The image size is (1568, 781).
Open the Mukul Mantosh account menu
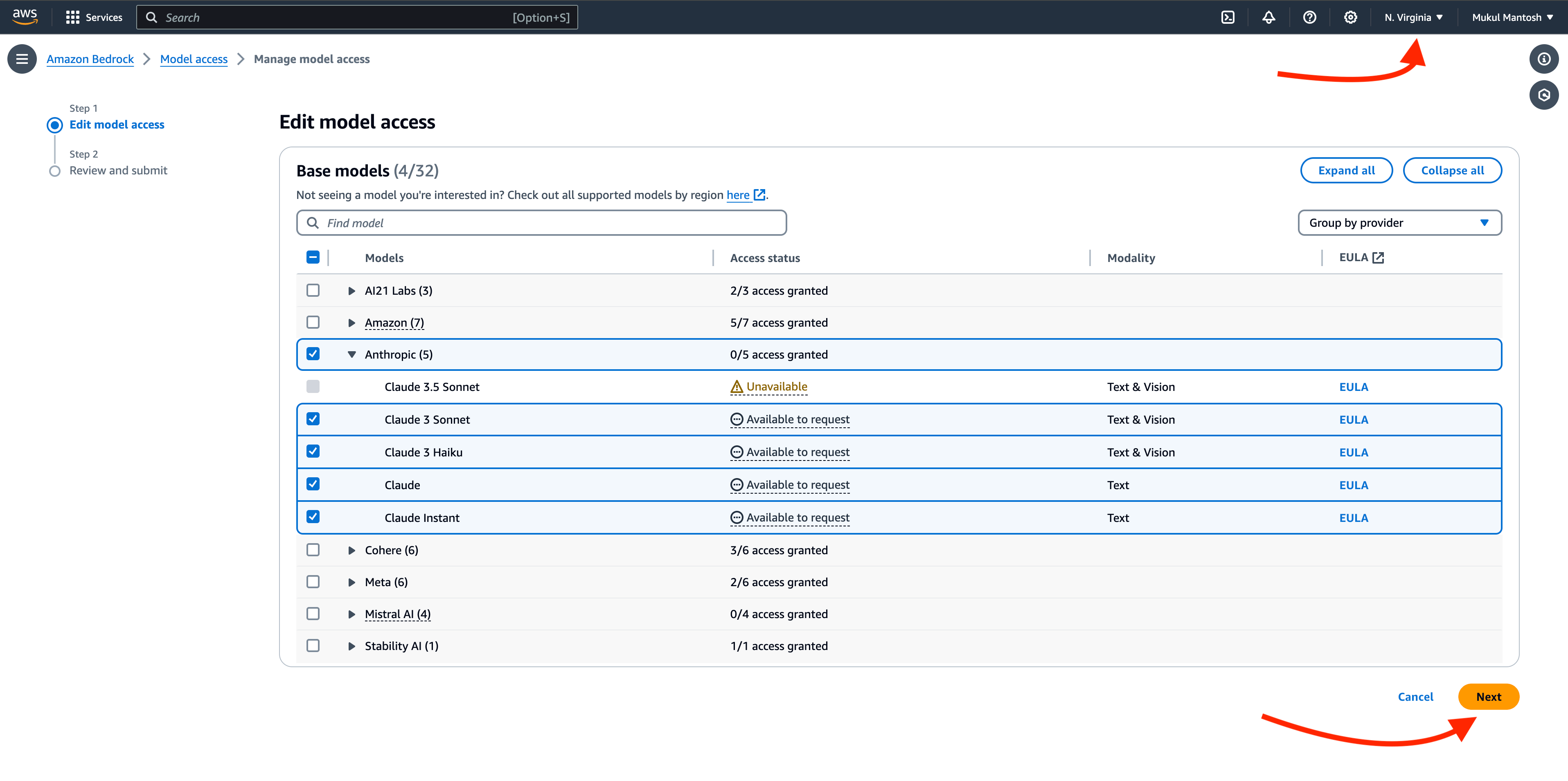coord(1512,17)
